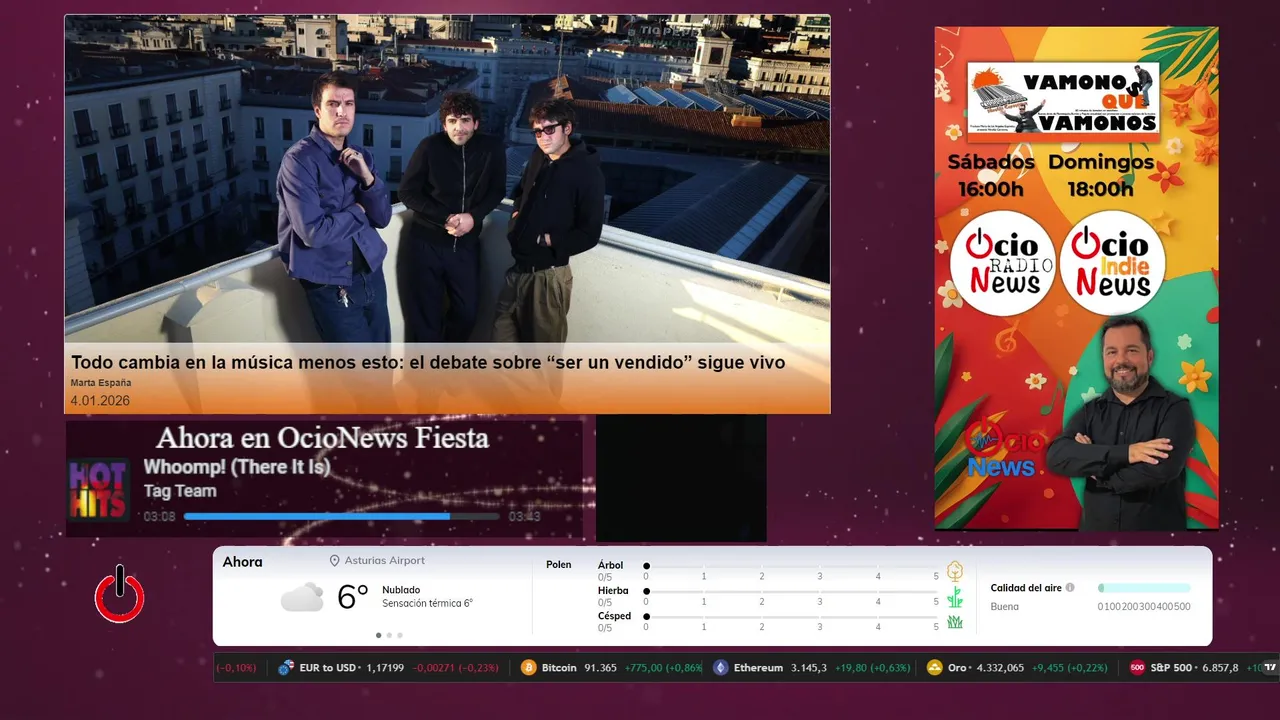Select the second weather carousel dot
This screenshot has width=1280, height=720.
pos(389,635)
